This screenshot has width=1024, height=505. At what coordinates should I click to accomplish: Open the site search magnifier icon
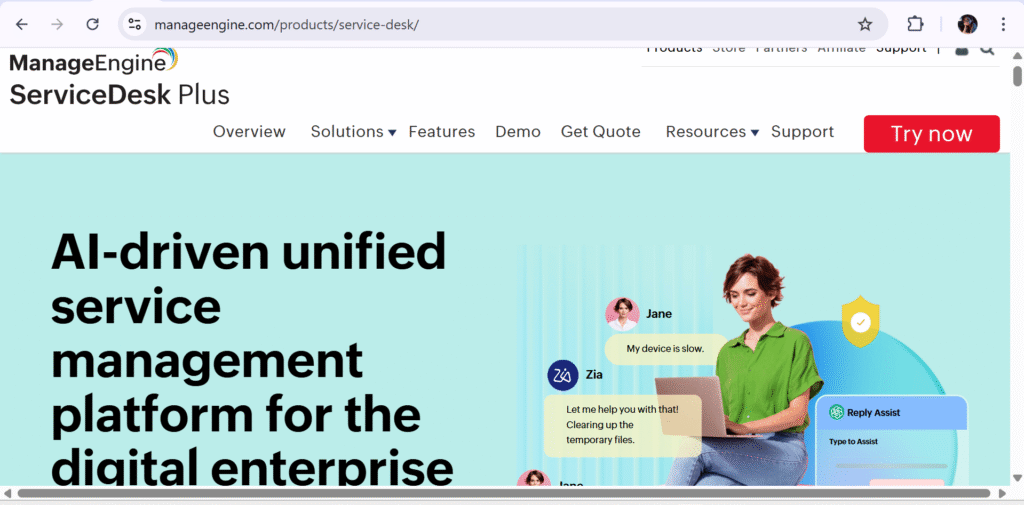coord(987,50)
